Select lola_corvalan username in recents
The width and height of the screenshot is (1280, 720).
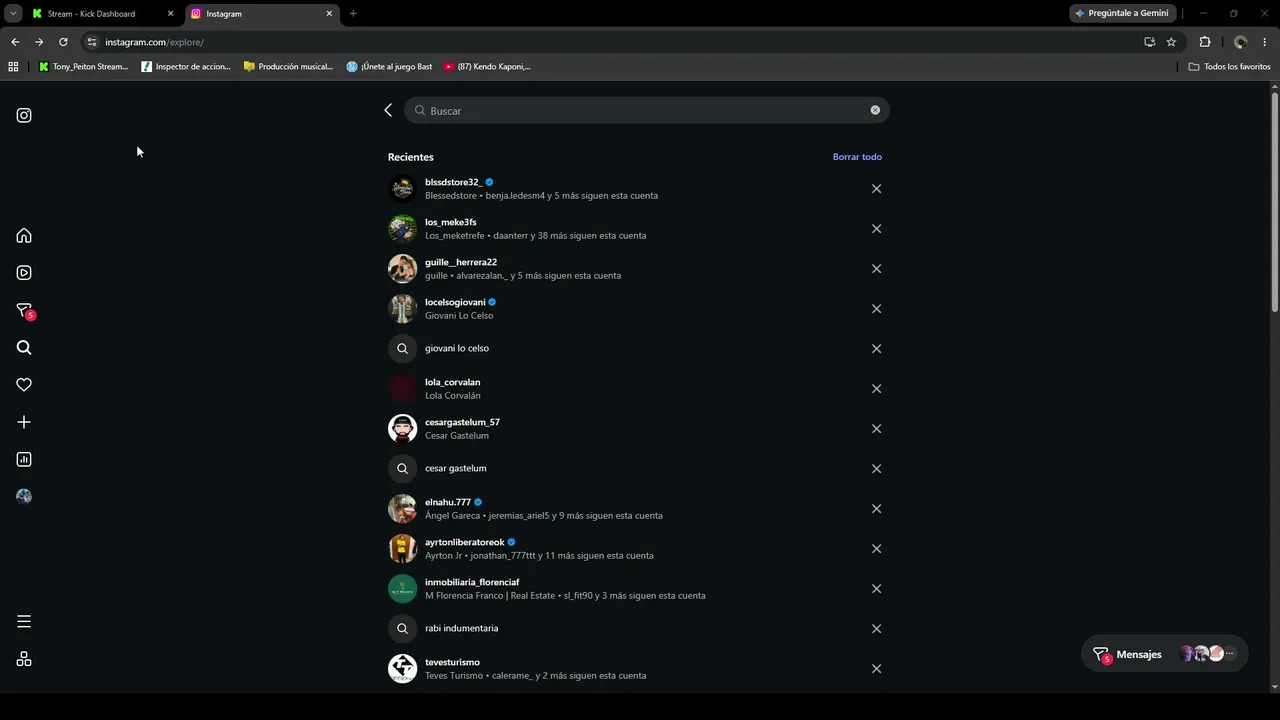click(x=452, y=382)
